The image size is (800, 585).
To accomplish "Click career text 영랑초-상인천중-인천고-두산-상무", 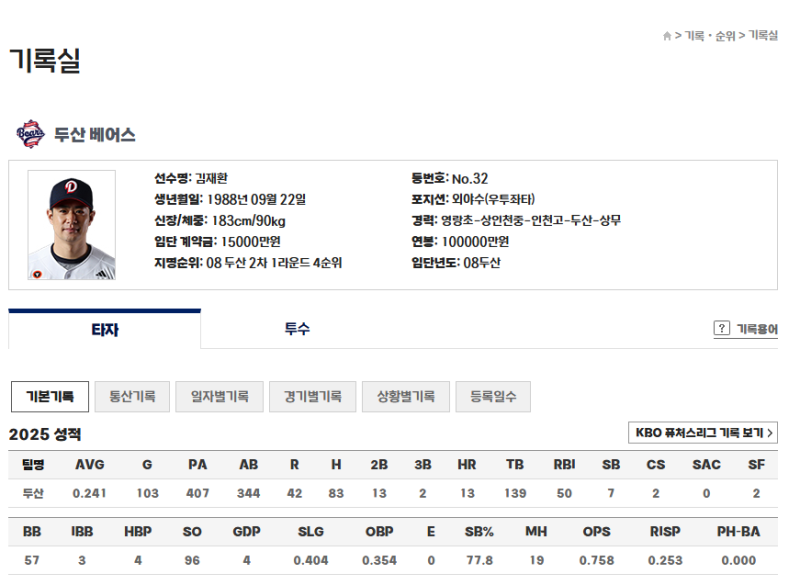I will point(531,220).
